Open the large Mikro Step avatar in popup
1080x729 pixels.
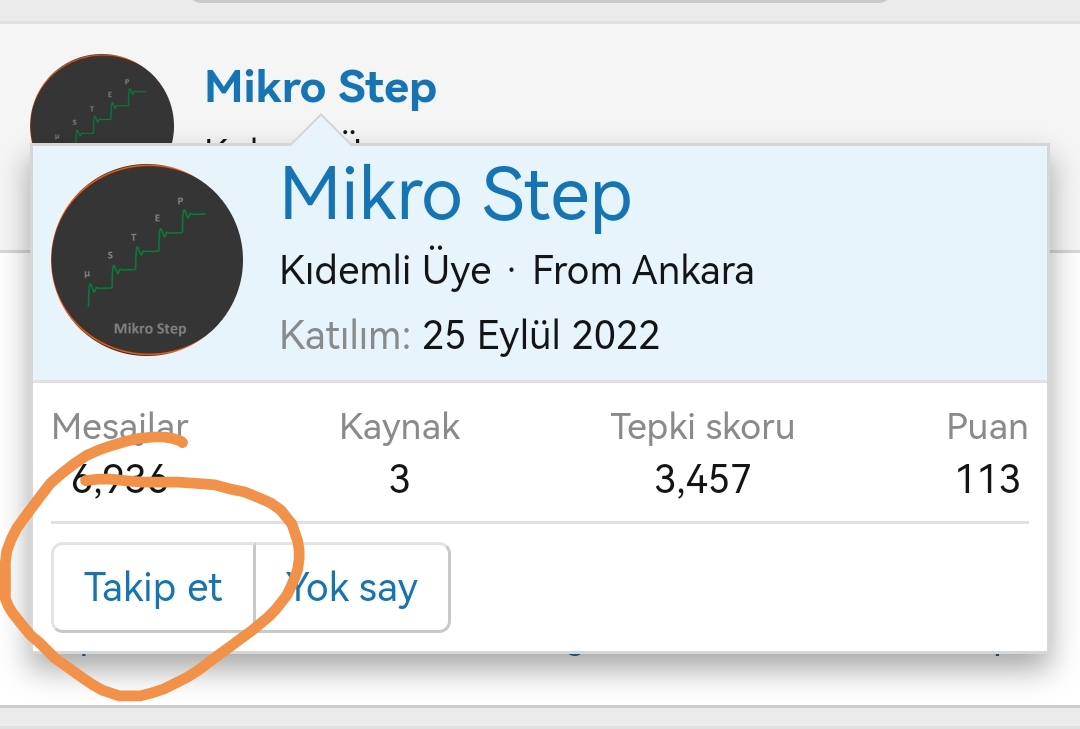147,261
